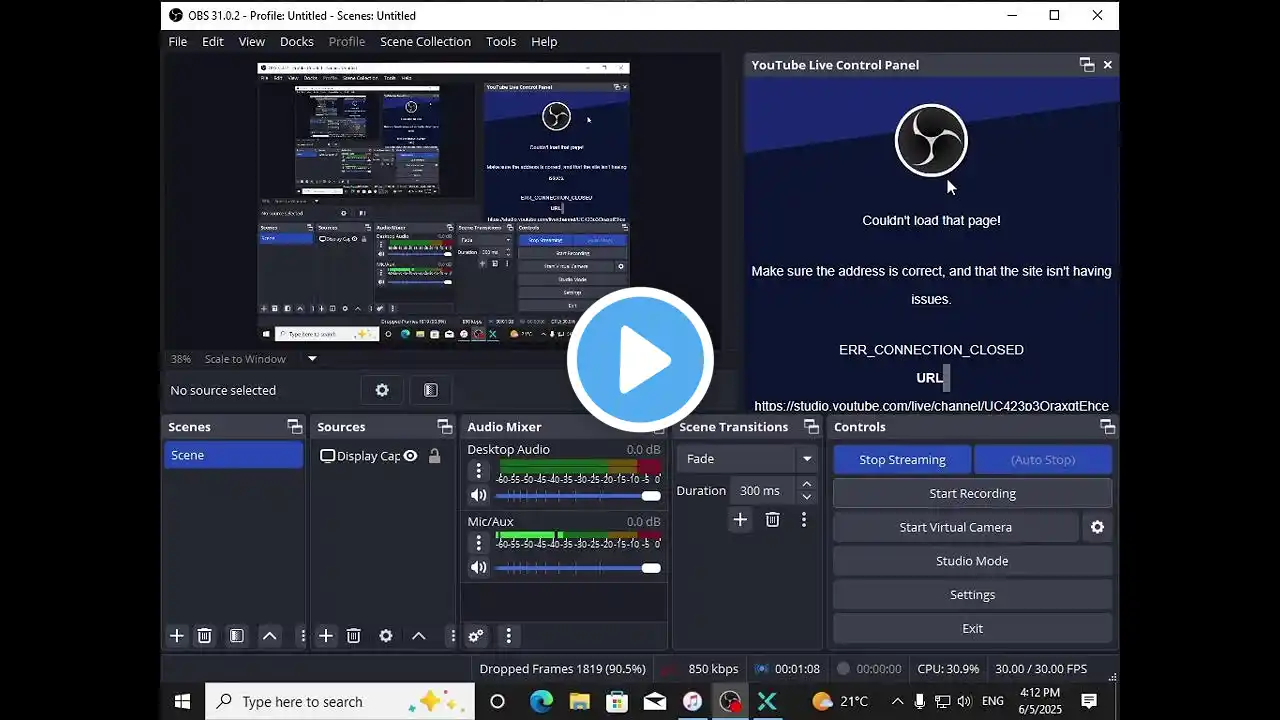Click Start Virtual Camera
1280x720 pixels.
tap(956, 527)
